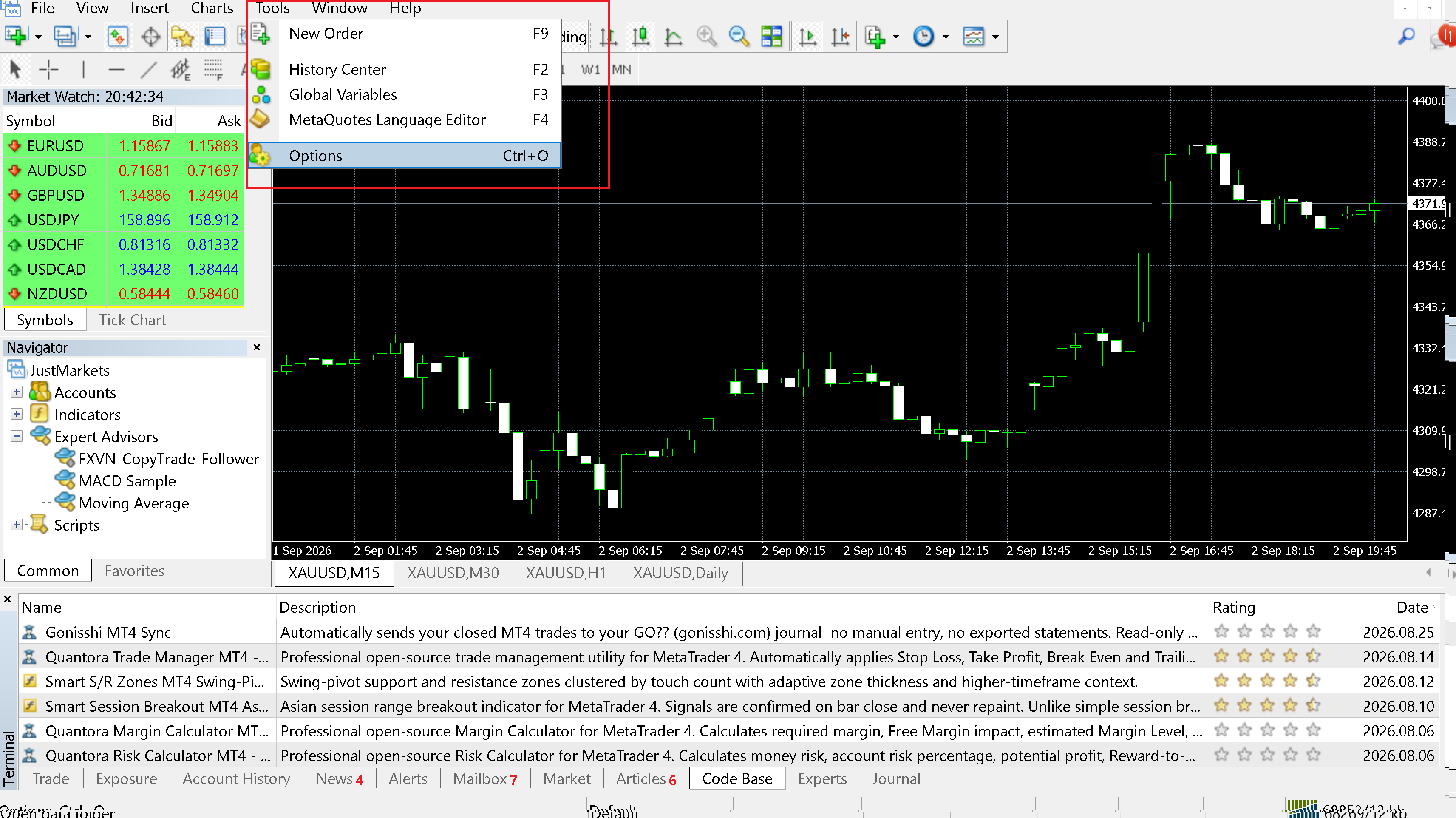Toggle the chart shift icon
Screen dimensions: 1456x818
pos(841,37)
